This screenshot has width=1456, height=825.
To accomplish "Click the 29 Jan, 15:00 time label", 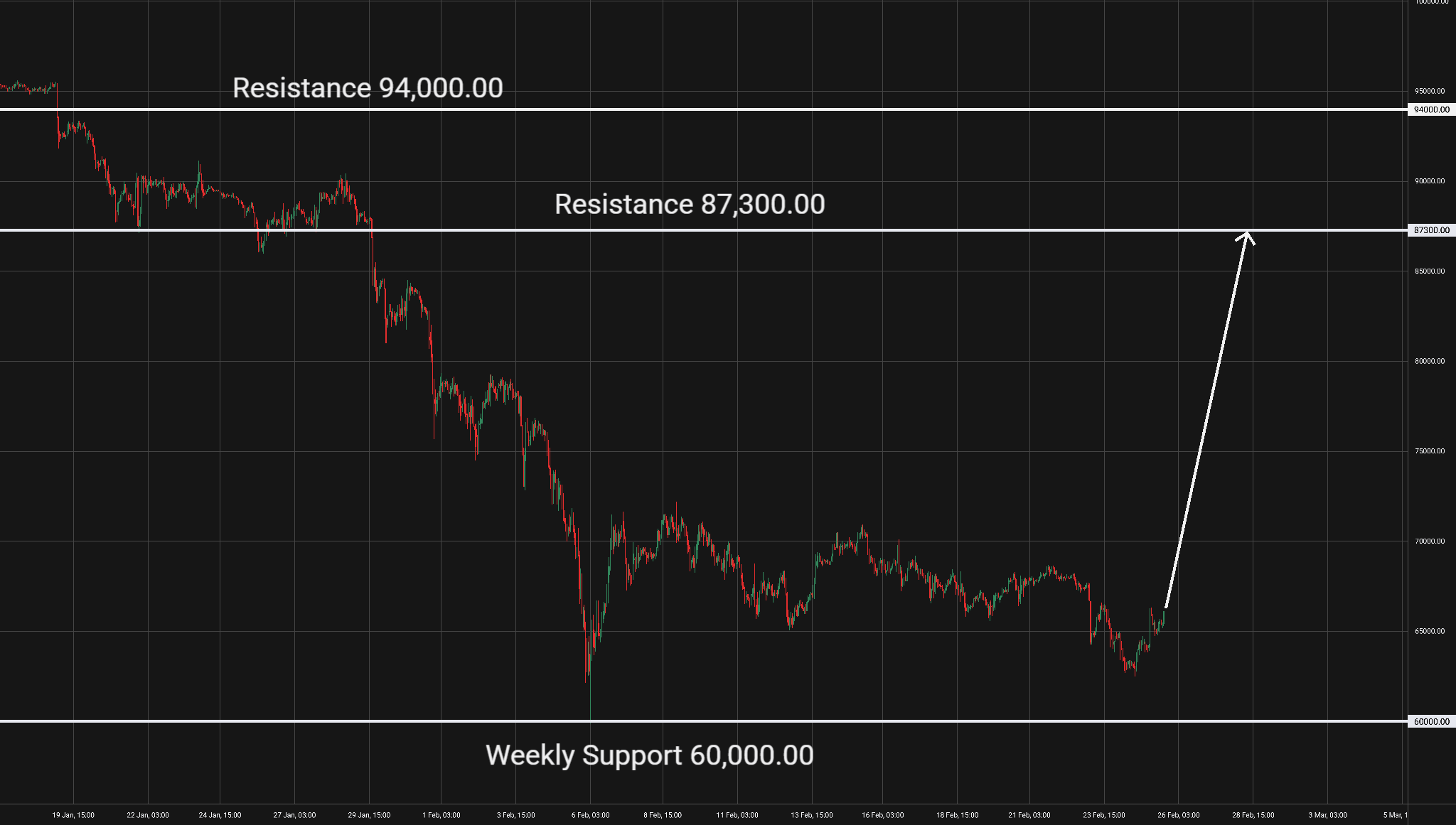I will tap(369, 815).
